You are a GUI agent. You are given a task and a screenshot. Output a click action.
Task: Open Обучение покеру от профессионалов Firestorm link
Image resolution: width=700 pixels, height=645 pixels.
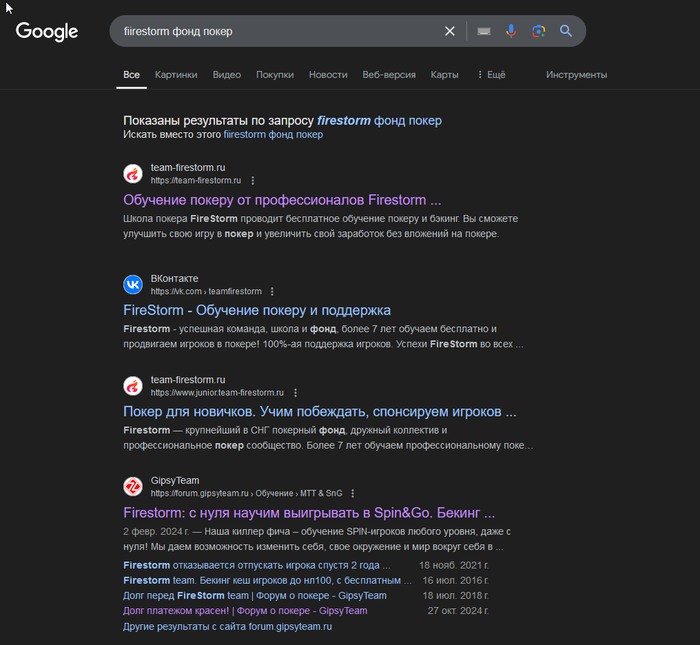click(282, 200)
